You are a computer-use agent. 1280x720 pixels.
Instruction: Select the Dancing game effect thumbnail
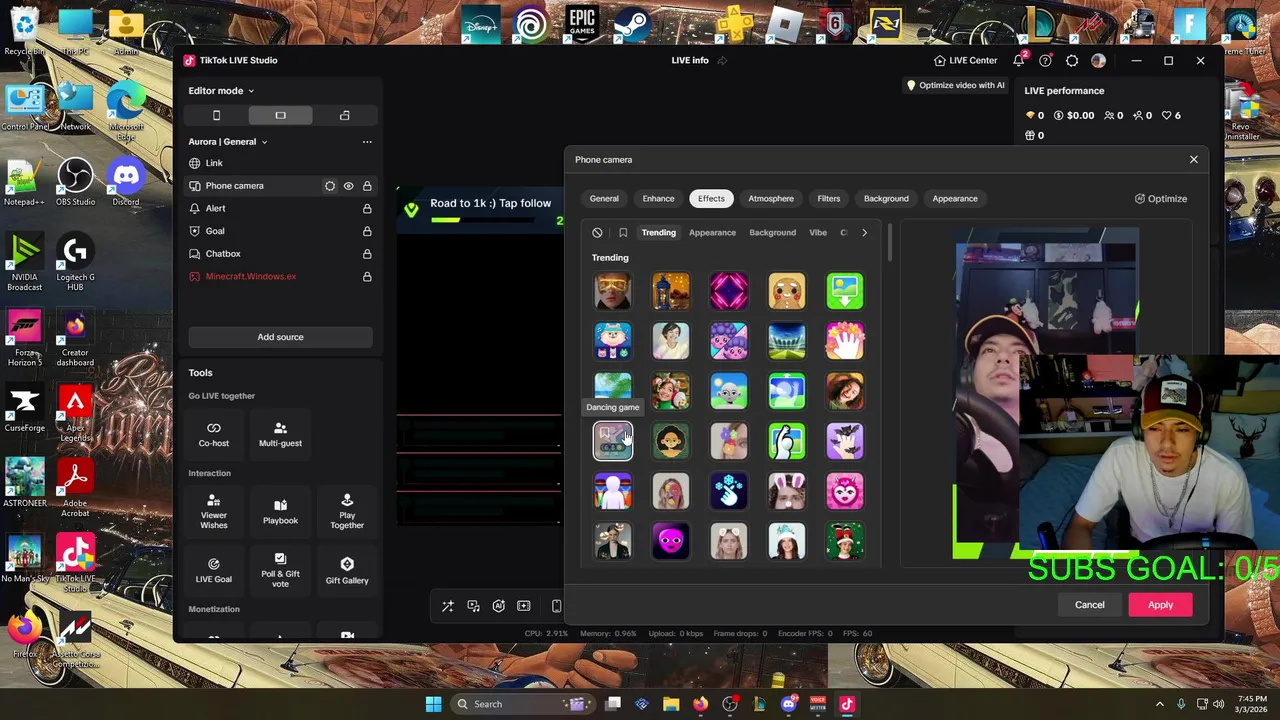coord(613,440)
